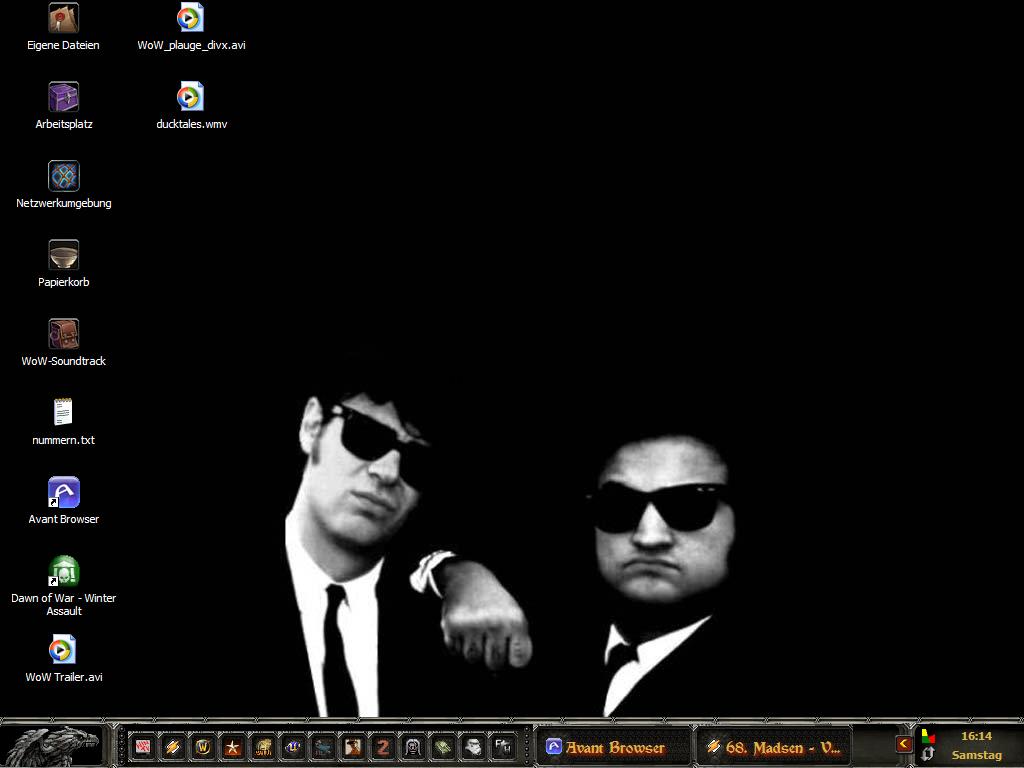This screenshot has width=1024, height=768.
Task: Select the Arbeitsplatz chest icon
Action: click(x=63, y=97)
